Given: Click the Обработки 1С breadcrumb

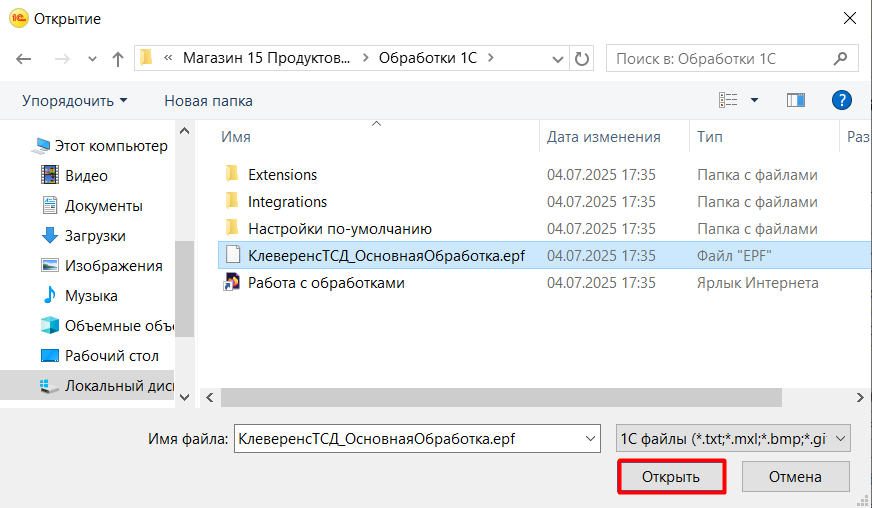Looking at the screenshot, I should coord(428,58).
